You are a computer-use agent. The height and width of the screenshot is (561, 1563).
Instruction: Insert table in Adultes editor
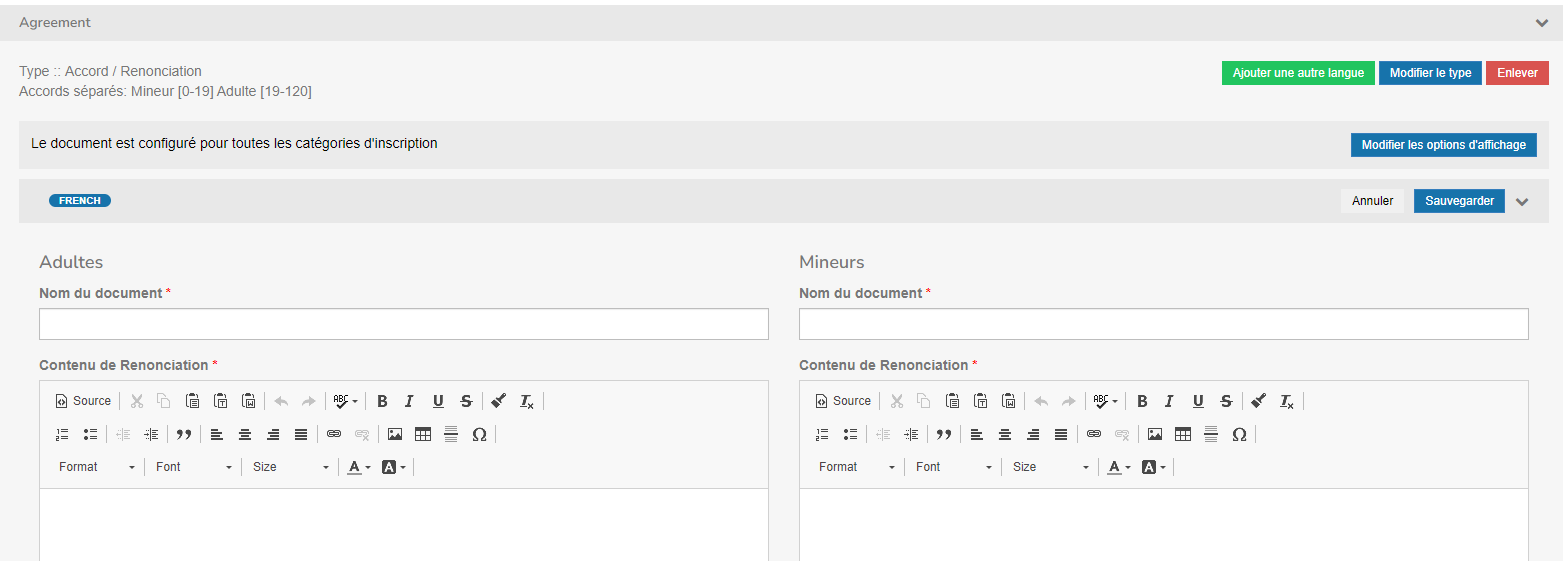tap(423, 434)
